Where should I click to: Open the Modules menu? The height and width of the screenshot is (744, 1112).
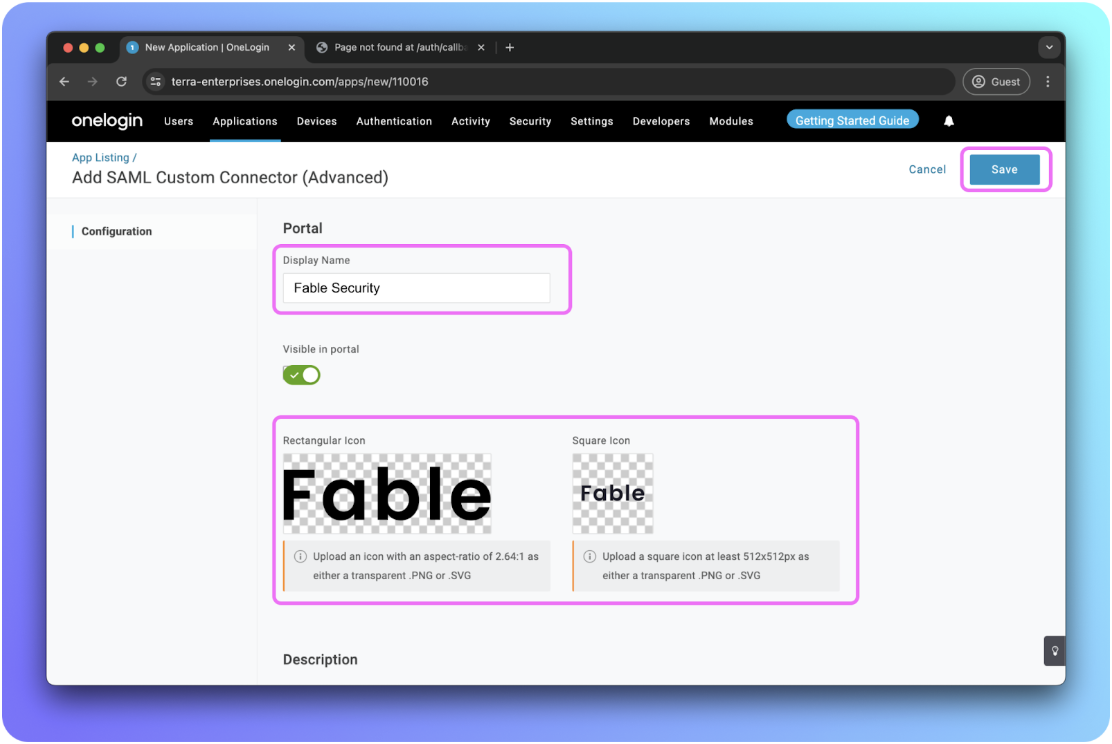pyautogui.click(x=730, y=121)
